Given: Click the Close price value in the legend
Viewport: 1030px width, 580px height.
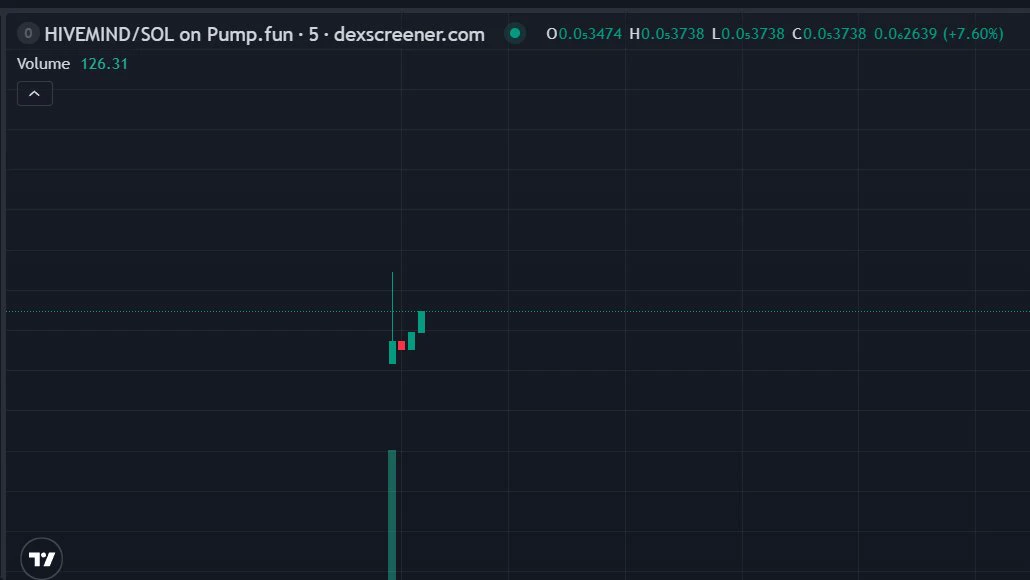Looking at the screenshot, I should pos(834,33).
